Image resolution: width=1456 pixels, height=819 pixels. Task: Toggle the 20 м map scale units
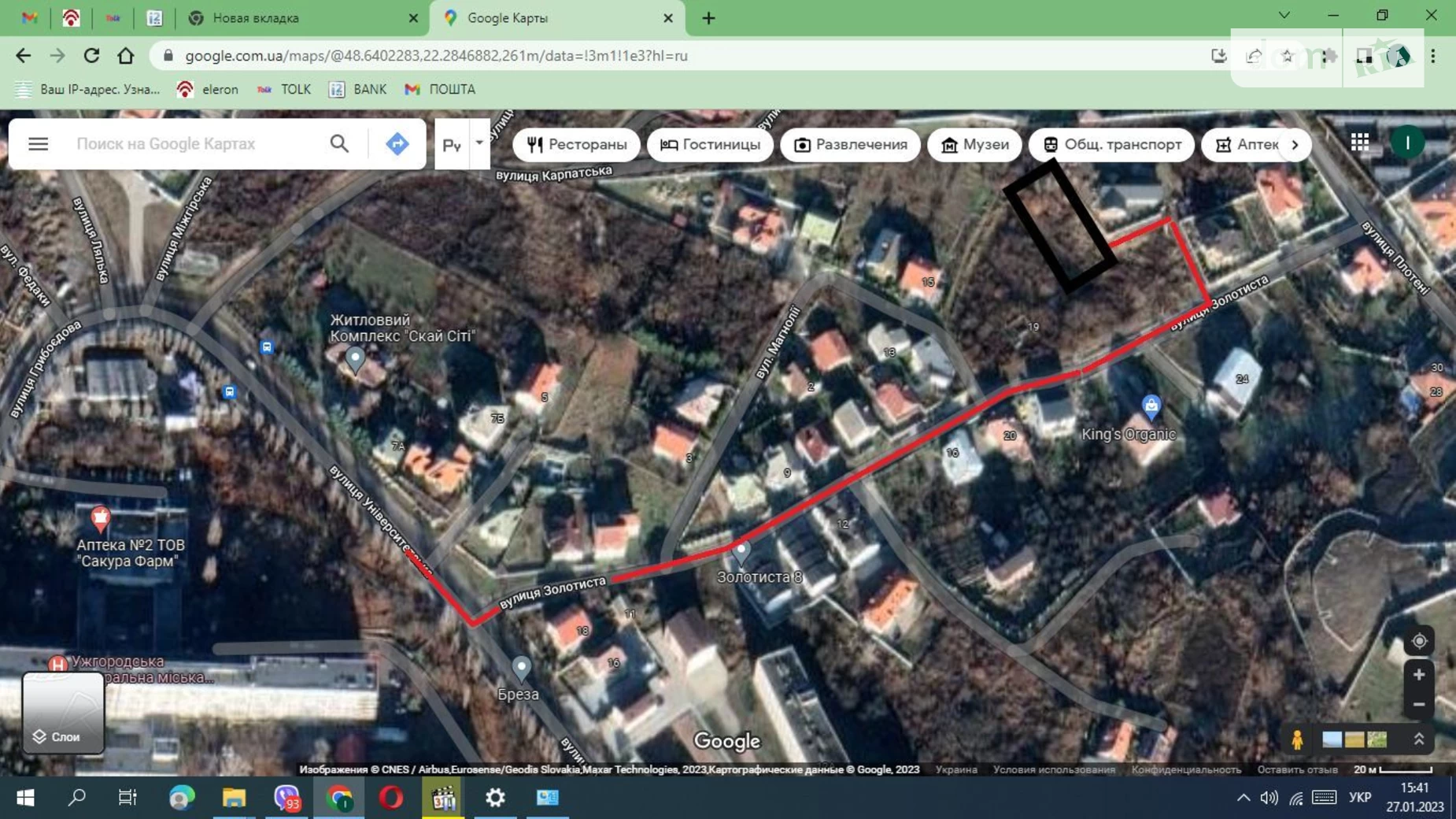point(1393,769)
